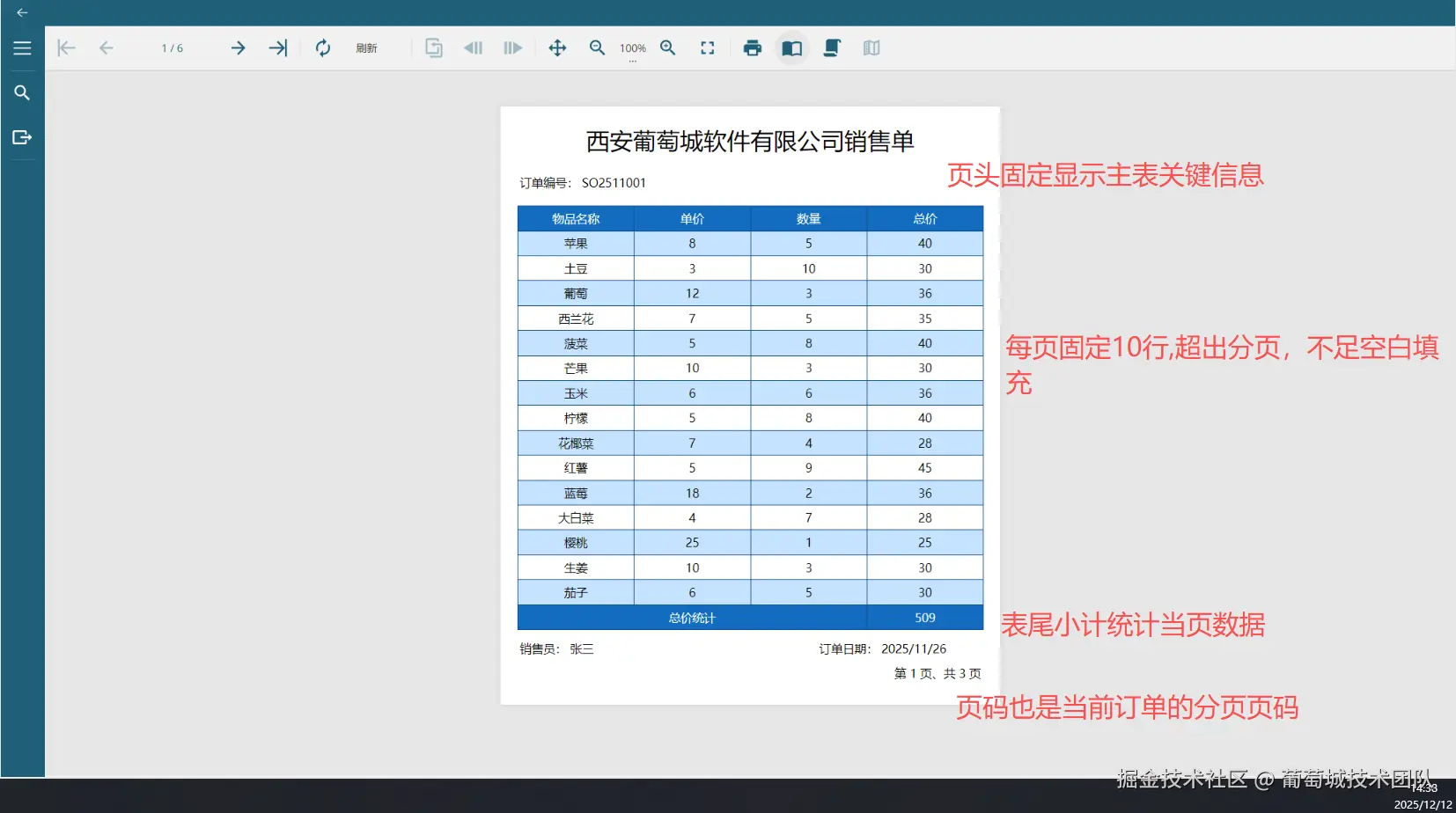Screen dimensions: 1456x813
Task: Click the page number field 1 / 6
Action: click(173, 48)
